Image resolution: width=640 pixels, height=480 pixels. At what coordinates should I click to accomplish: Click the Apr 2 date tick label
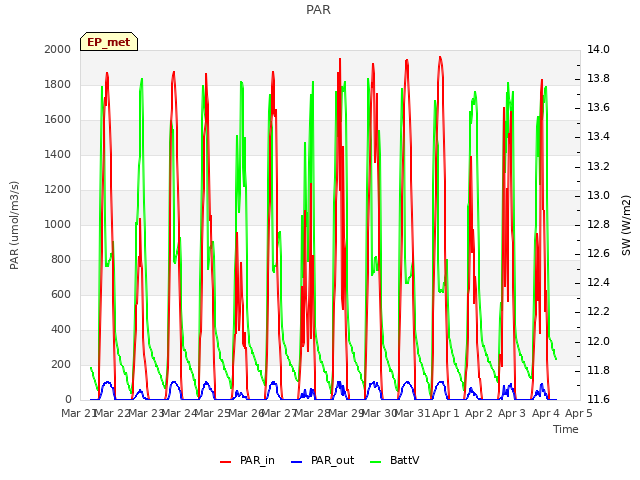(x=479, y=413)
